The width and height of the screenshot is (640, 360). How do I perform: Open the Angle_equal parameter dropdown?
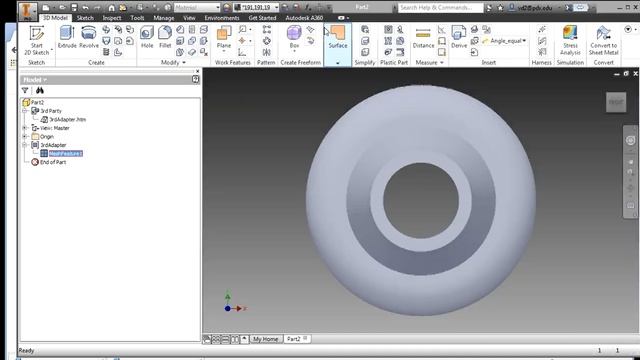[x=524, y=41]
